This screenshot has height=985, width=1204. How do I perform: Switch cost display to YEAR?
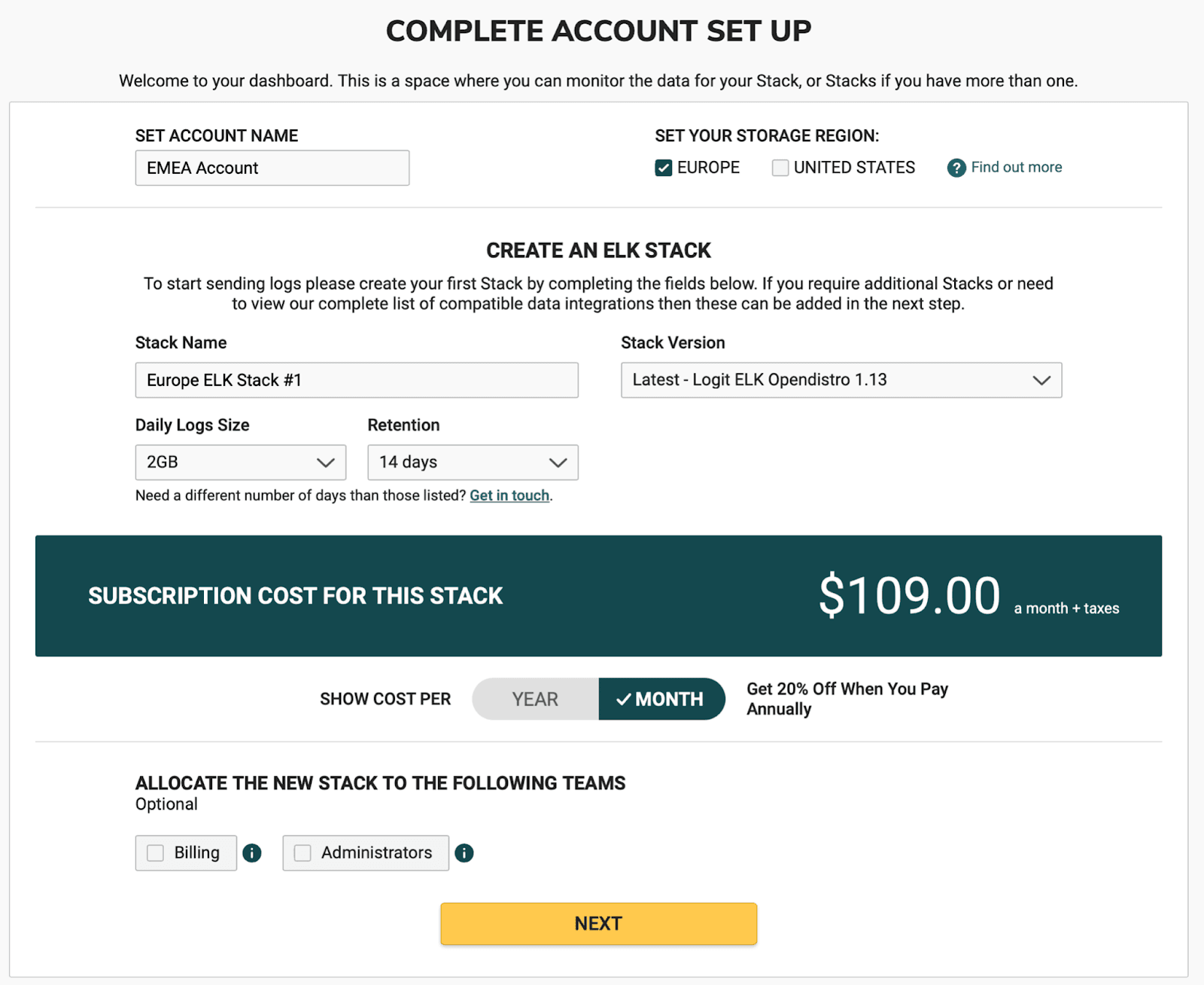tap(534, 698)
